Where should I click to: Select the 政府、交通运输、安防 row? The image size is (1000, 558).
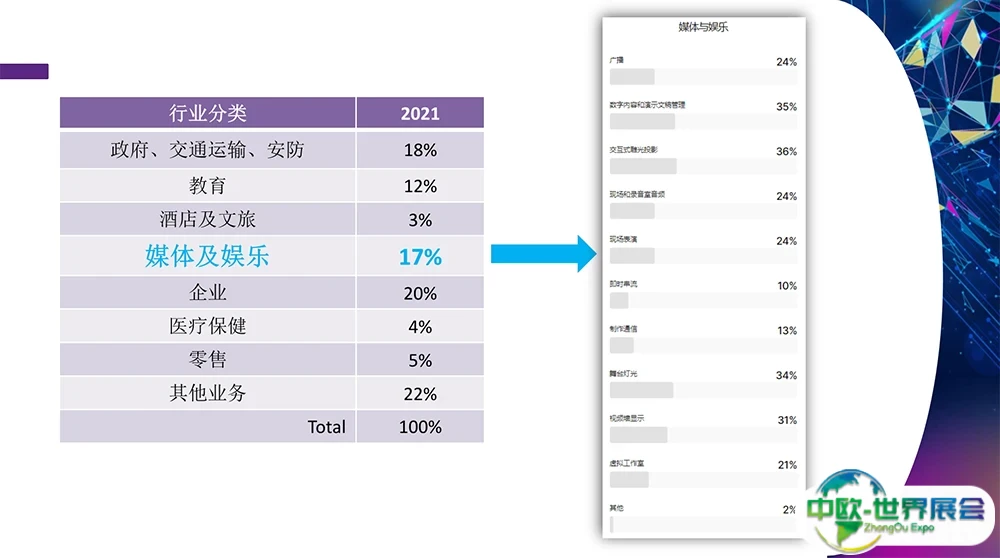click(207, 150)
